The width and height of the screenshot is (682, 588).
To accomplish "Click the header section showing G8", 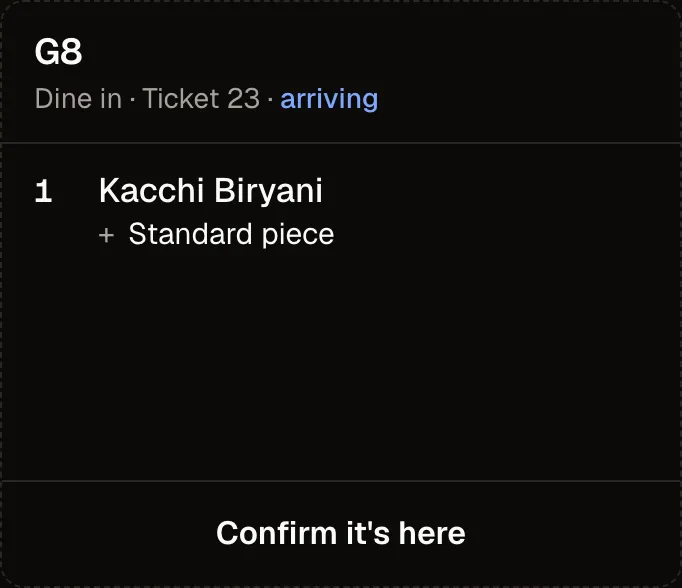I will pos(341,72).
